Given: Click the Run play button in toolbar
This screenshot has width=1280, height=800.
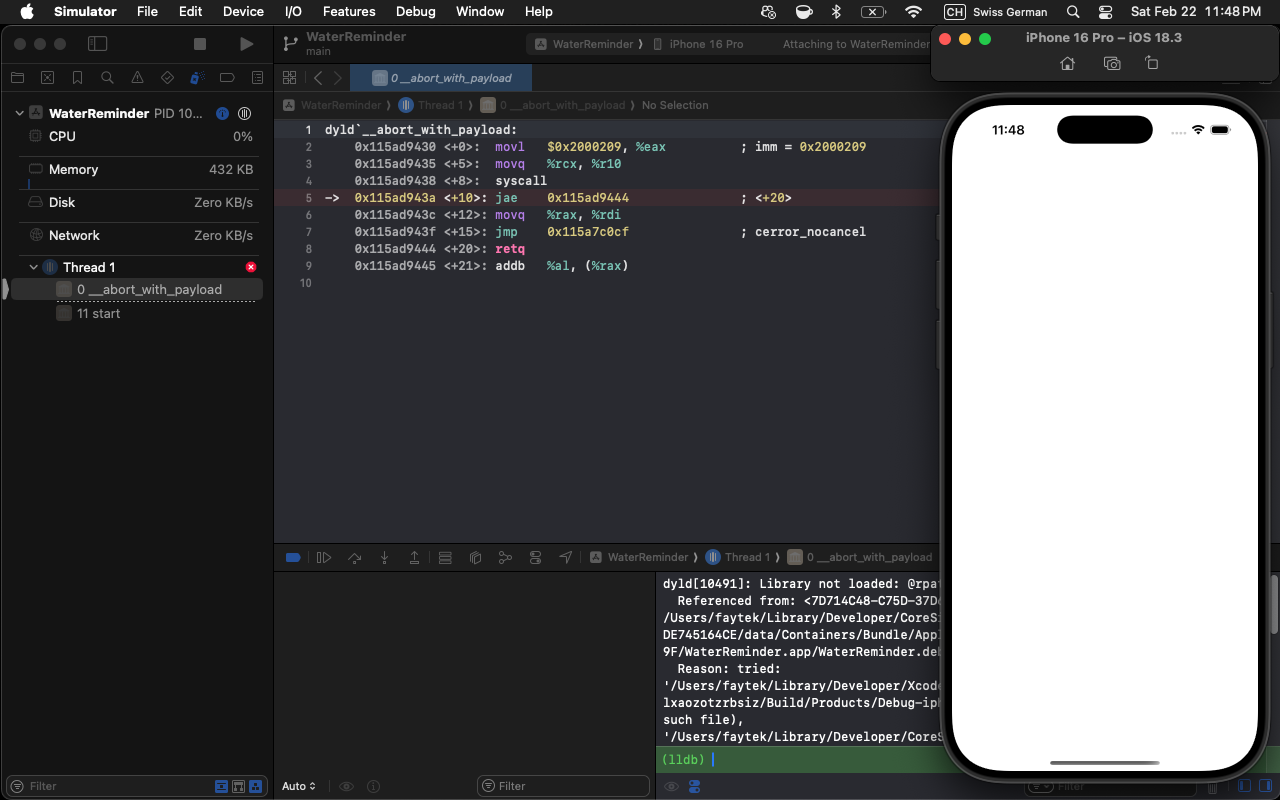Looking at the screenshot, I should 247,44.
